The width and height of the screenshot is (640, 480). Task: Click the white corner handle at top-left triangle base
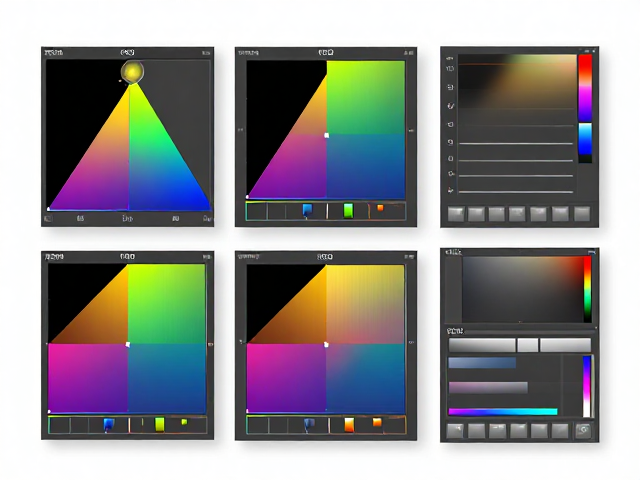click(49, 209)
